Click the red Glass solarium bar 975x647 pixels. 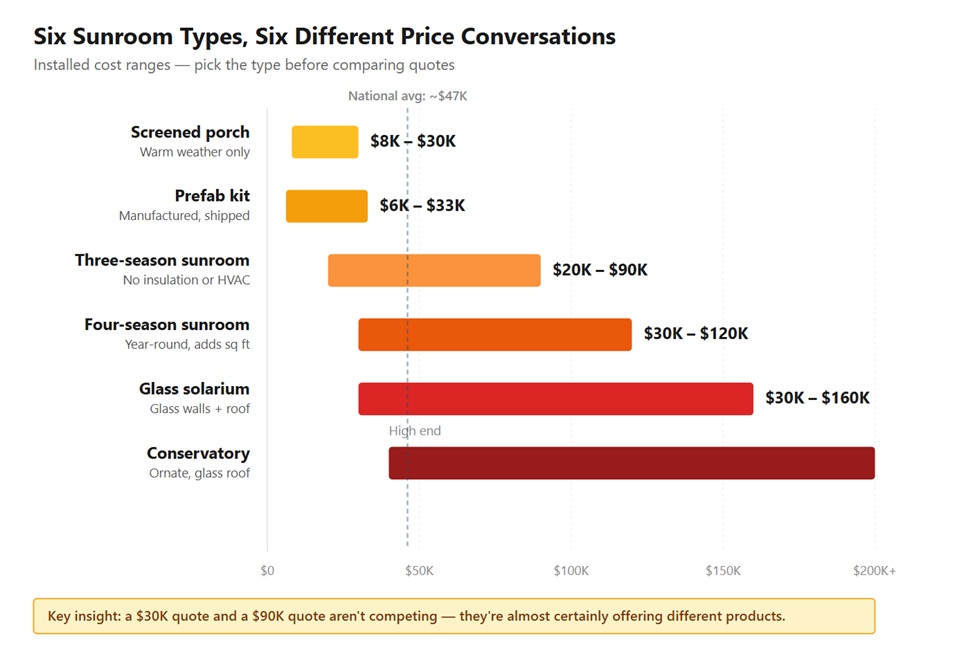click(555, 398)
